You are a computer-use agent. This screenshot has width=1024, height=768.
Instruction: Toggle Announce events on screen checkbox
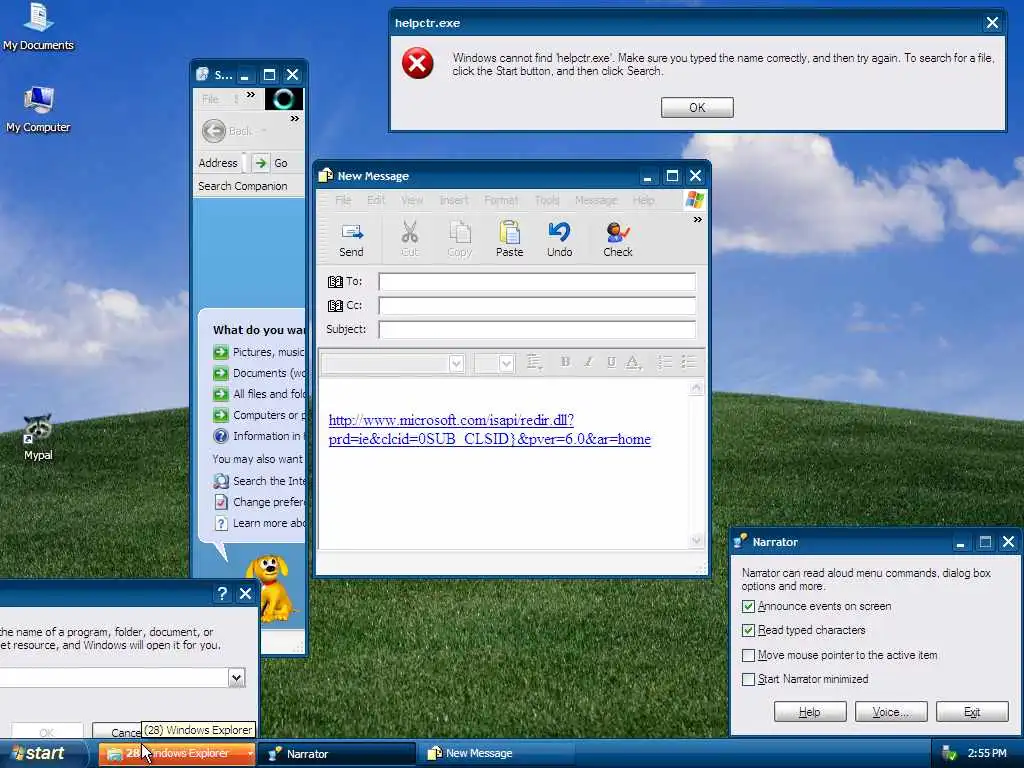748,607
